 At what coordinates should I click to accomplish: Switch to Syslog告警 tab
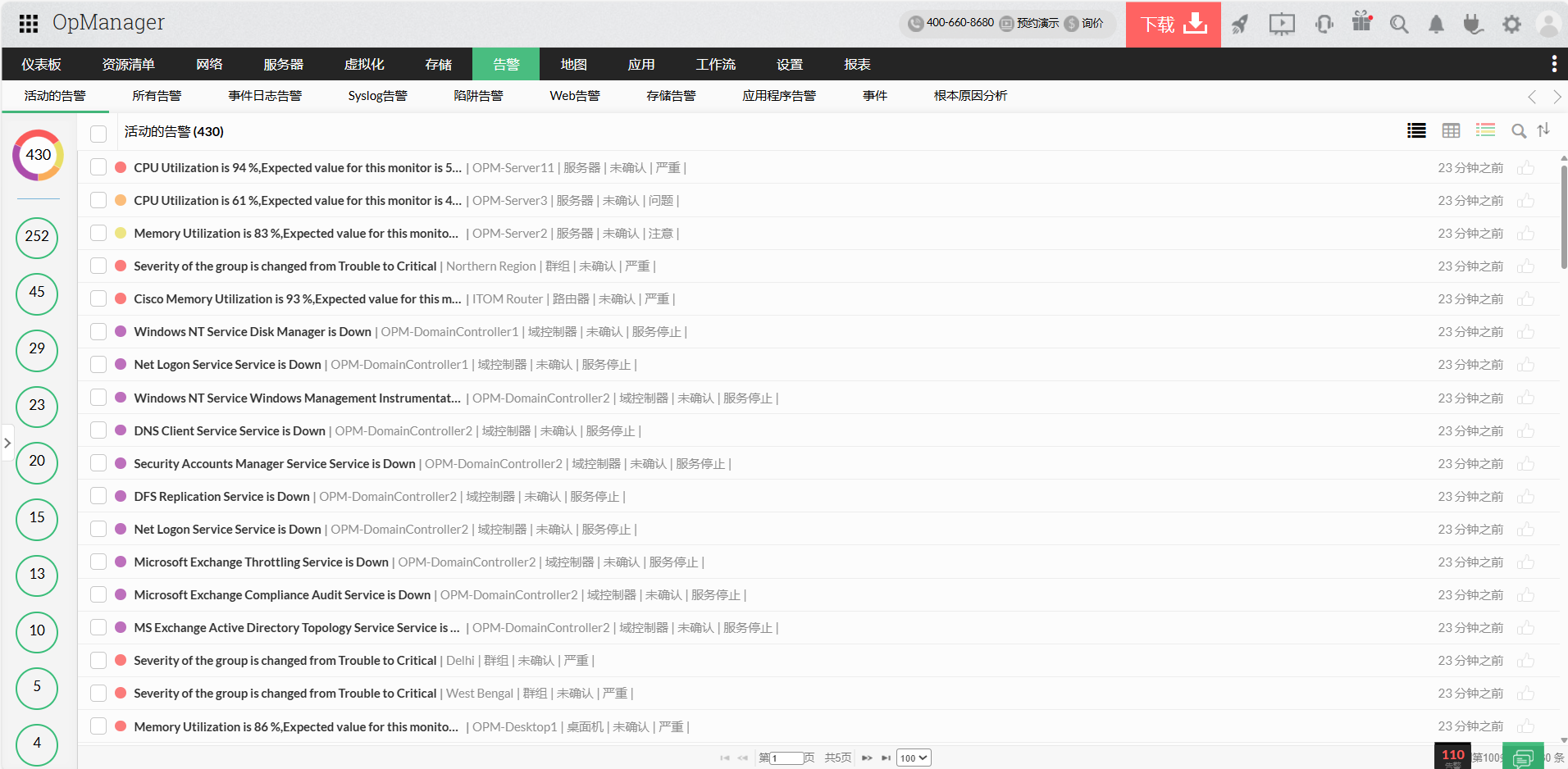(377, 96)
